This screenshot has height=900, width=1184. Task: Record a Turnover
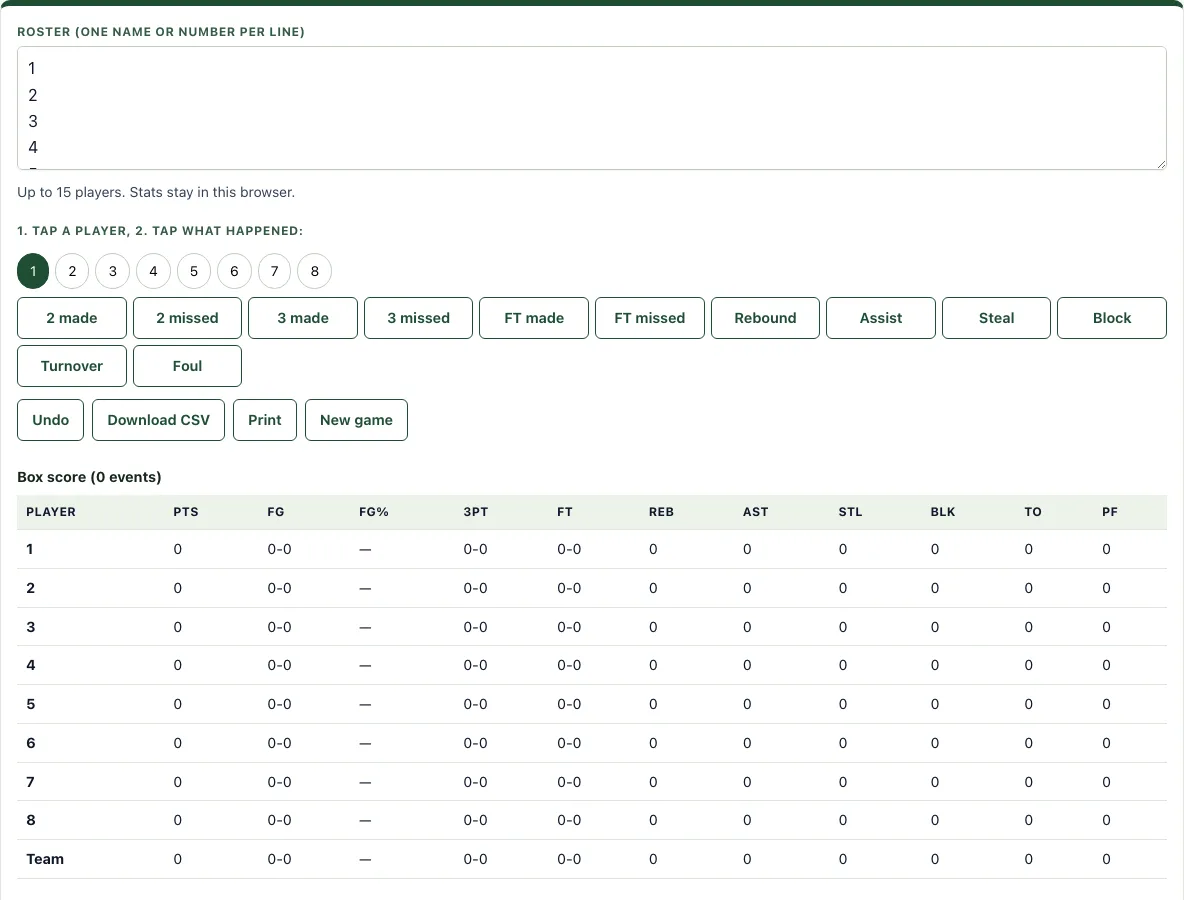click(x=72, y=366)
